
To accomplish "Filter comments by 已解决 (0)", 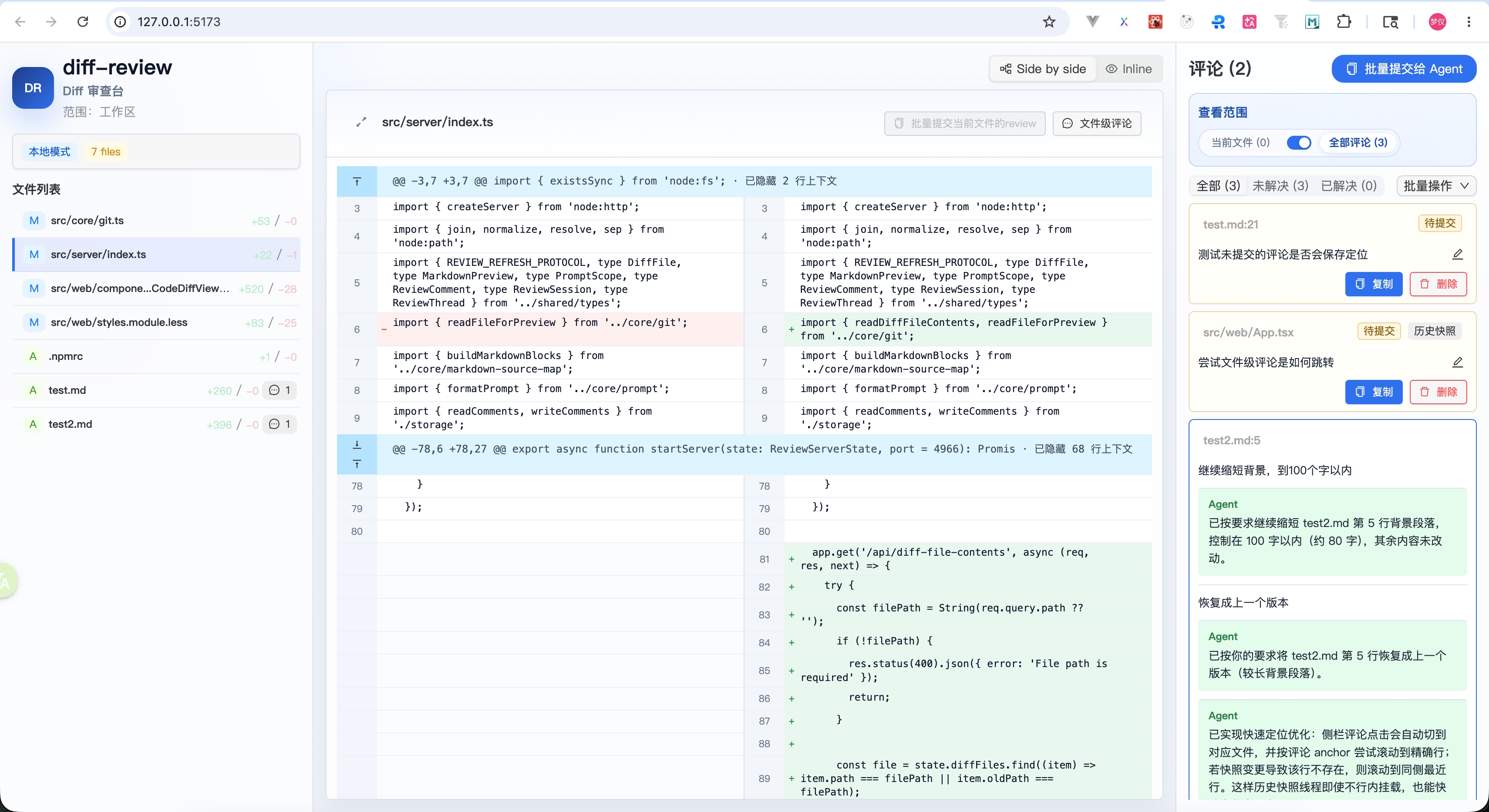I will point(1348,186).
